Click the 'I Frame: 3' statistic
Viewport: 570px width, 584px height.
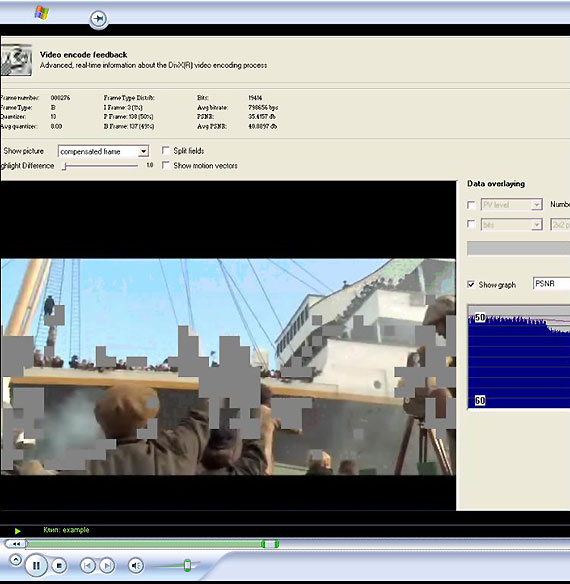point(123,107)
